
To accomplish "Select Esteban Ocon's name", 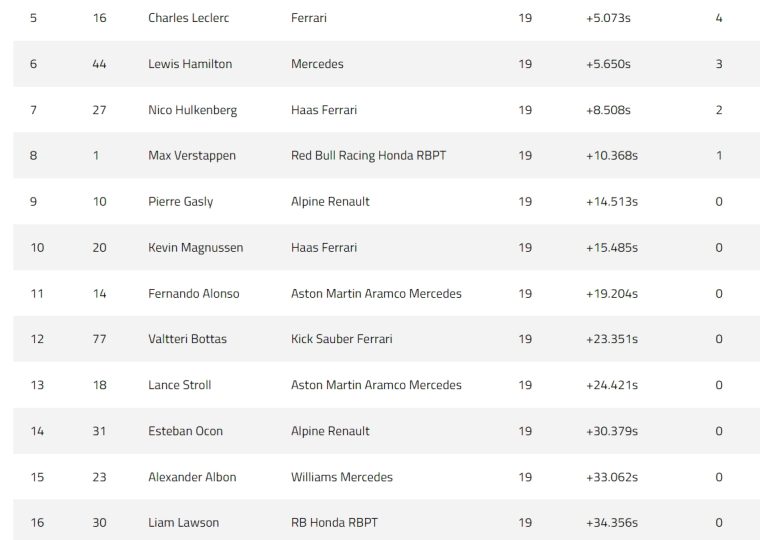I will click(185, 431).
